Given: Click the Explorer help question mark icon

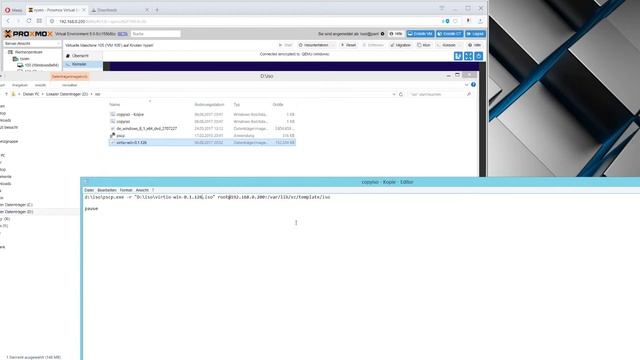Looking at the screenshot, I should (x=473, y=85).
